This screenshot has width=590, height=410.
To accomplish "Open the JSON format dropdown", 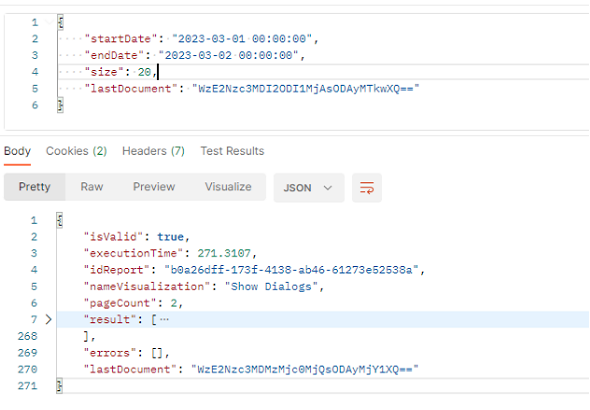I will (309, 188).
